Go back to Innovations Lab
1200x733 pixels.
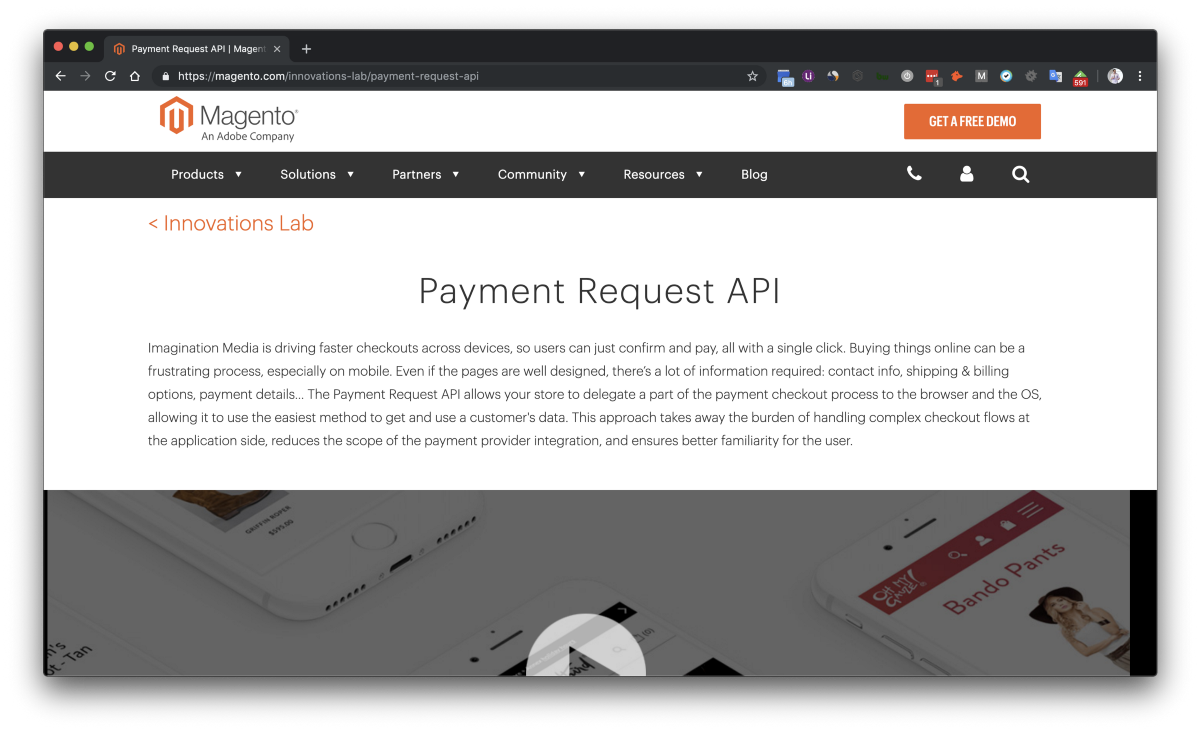coord(231,224)
